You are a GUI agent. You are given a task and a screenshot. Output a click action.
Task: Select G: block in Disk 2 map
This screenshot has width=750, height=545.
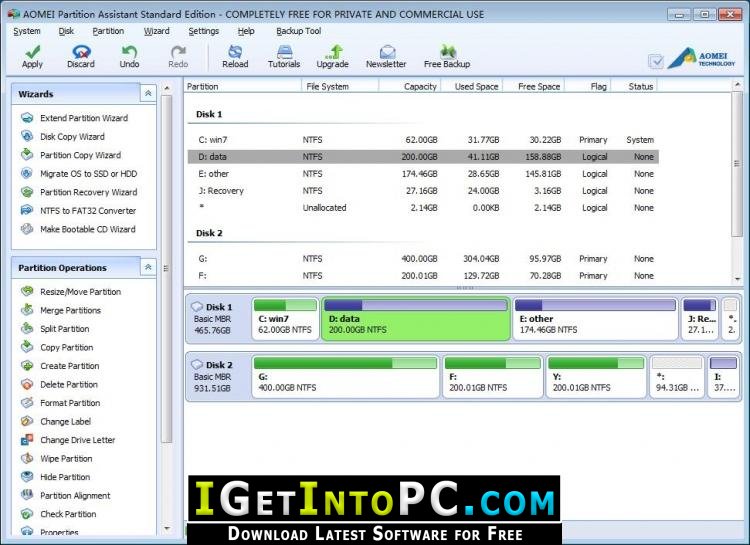[x=345, y=377]
